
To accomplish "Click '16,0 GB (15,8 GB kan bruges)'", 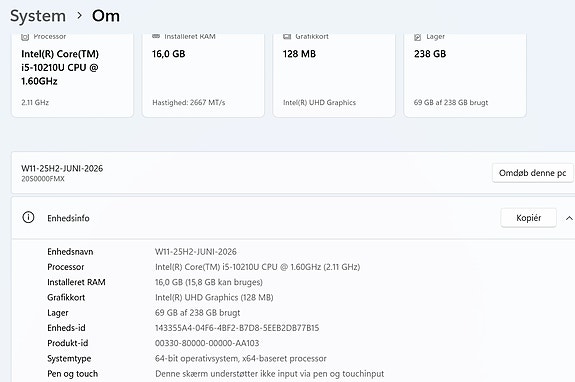I will [209, 282].
